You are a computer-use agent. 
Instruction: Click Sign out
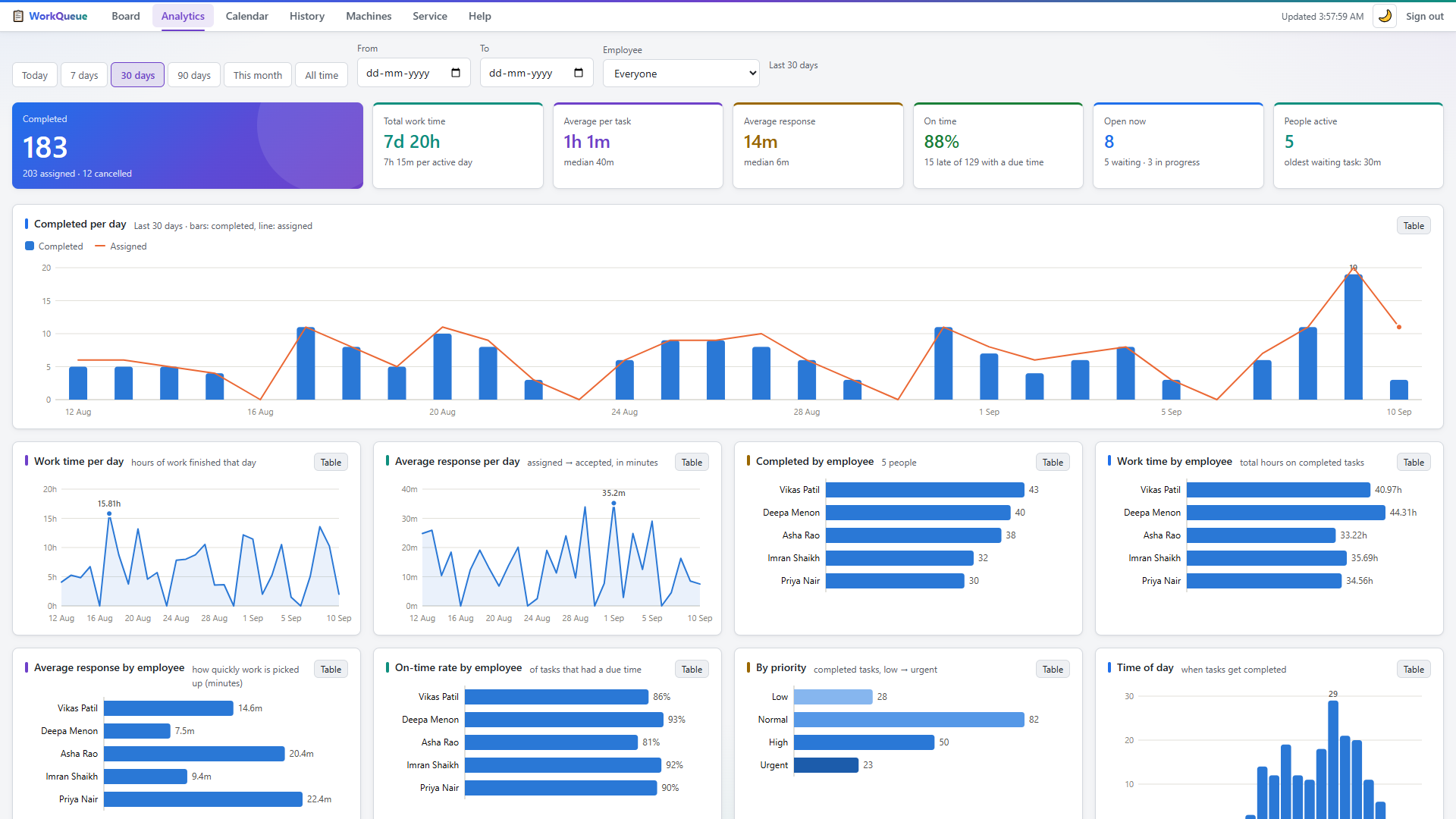click(1425, 16)
